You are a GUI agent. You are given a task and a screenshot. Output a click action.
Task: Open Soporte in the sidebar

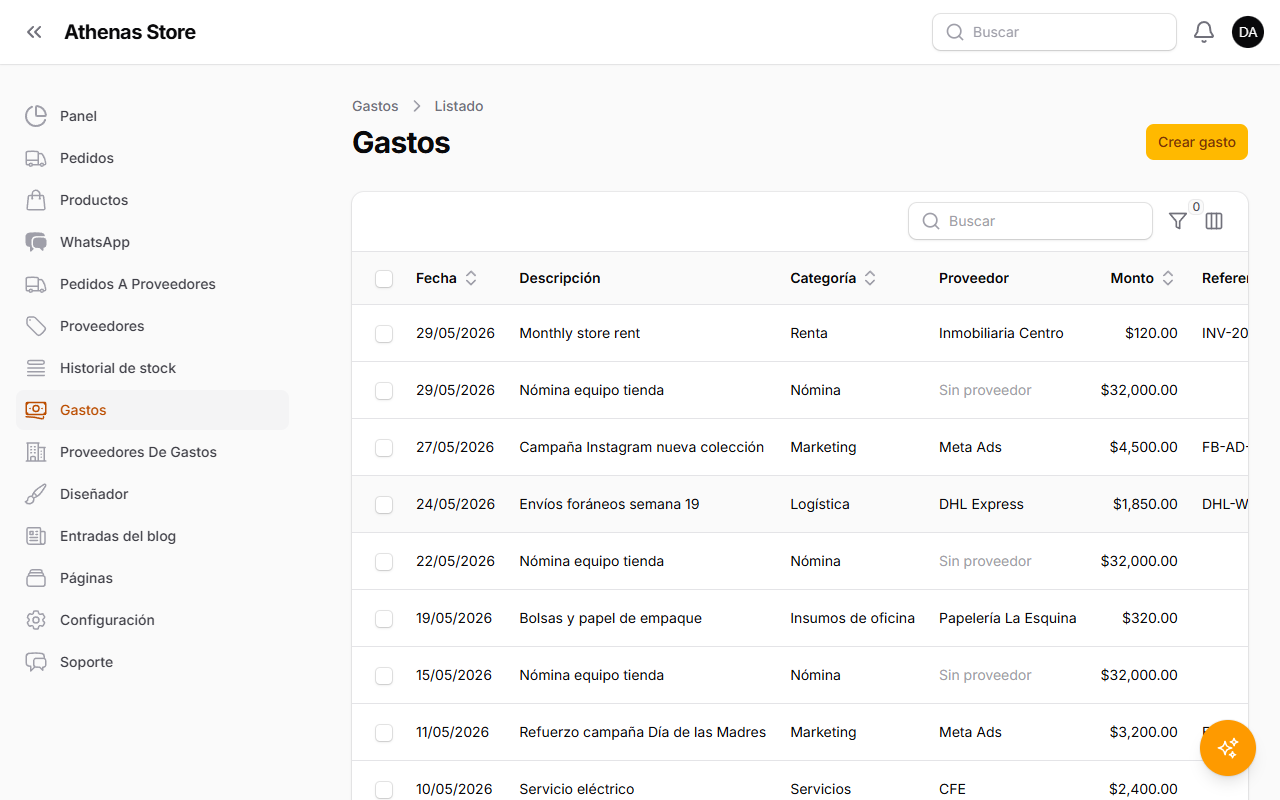[x=152, y=662]
